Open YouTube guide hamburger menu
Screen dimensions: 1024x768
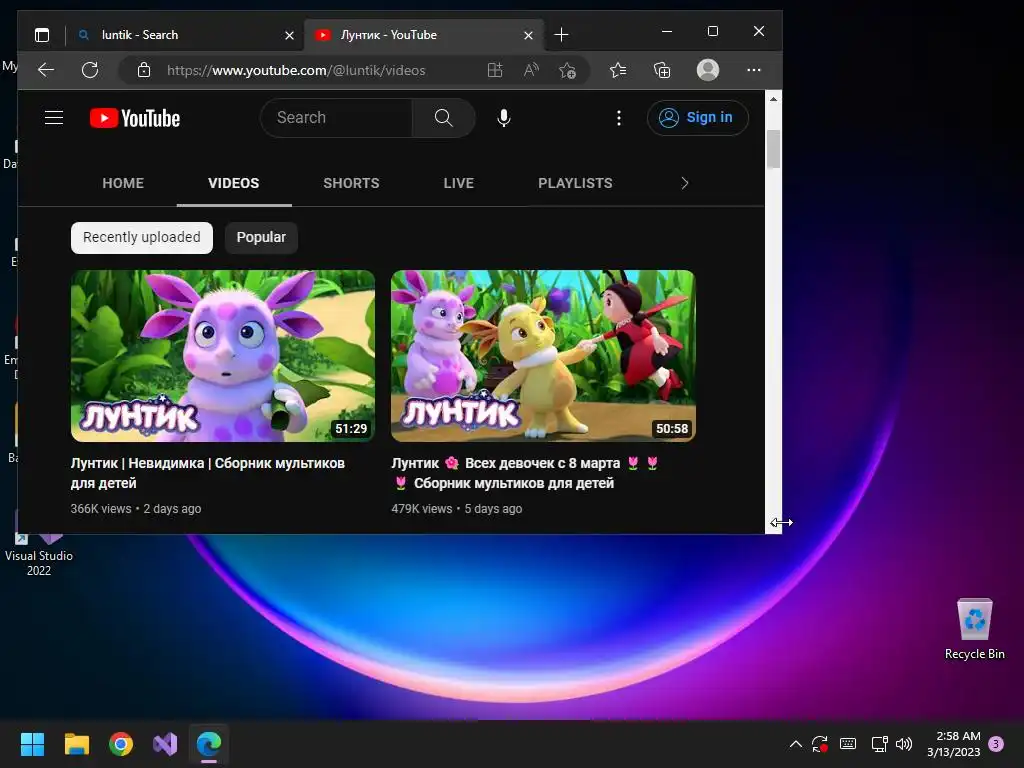(x=54, y=118)
